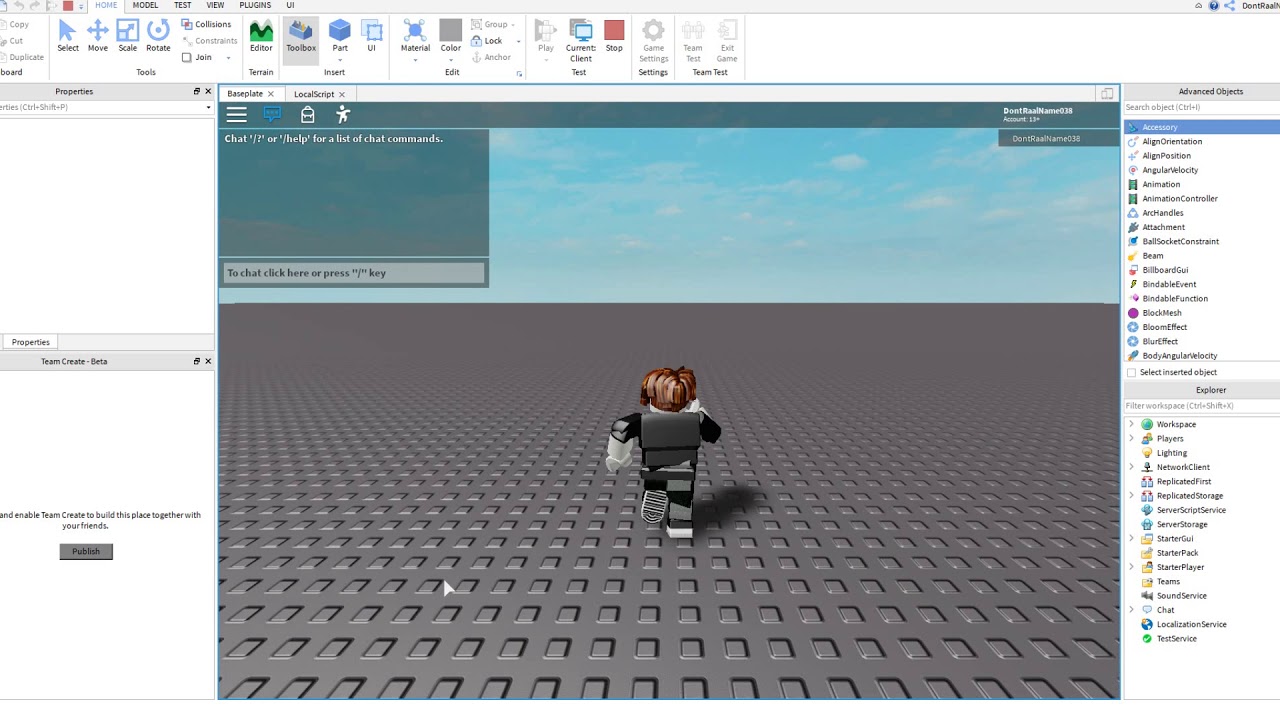
Task: Click the chat input bar
Action: (x=354, y=273)
